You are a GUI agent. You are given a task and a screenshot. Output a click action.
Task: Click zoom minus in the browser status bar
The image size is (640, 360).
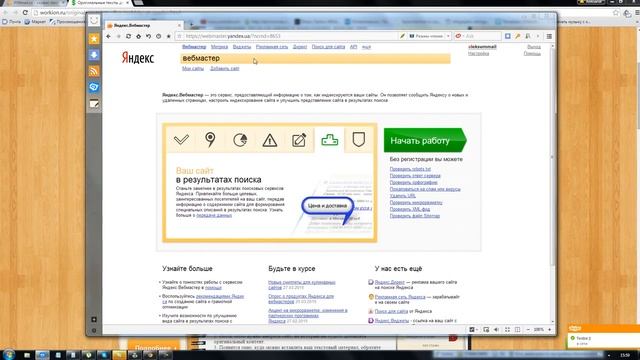point(528,329)
